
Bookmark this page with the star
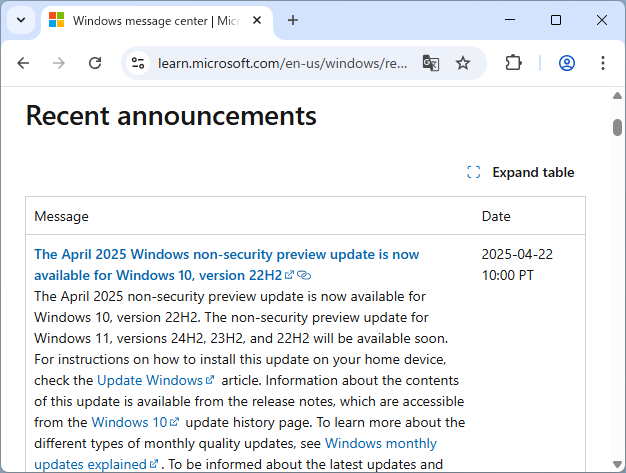(463, 63)
